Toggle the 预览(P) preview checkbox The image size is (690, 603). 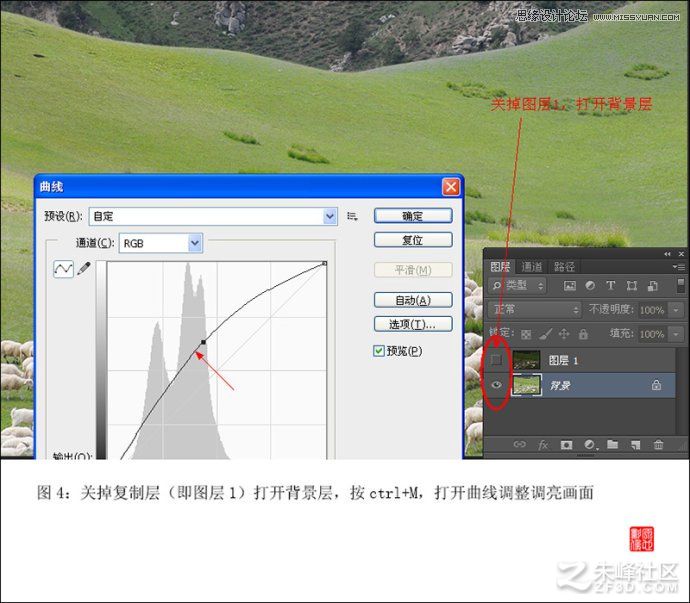[x=378, y=351]
